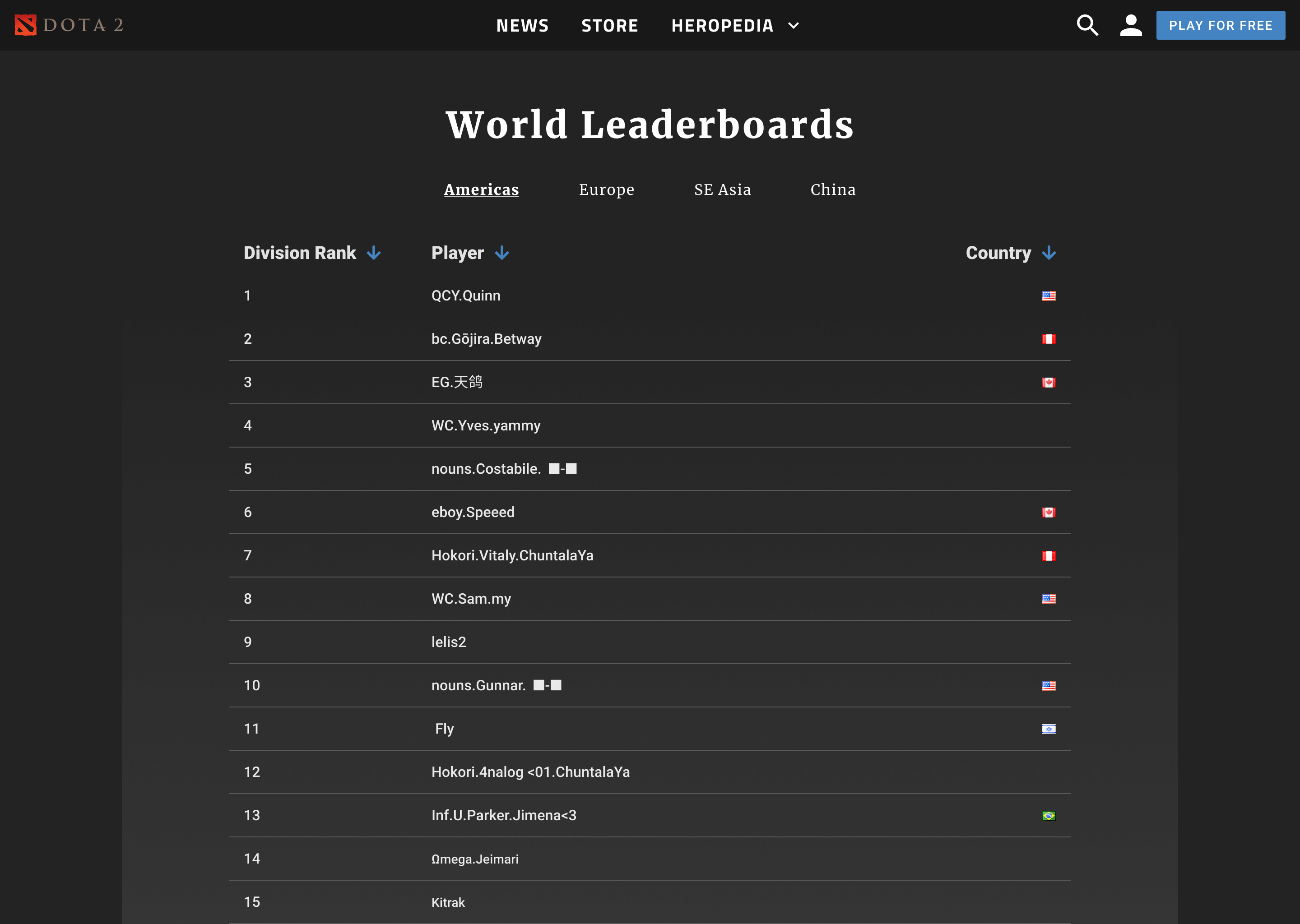The height and width of the screenshot is (924, 1300).
Task: Click the Peru flag beside Hokori.Vitaly.ChuntalaYa
Action: (x=1049, y=555)
